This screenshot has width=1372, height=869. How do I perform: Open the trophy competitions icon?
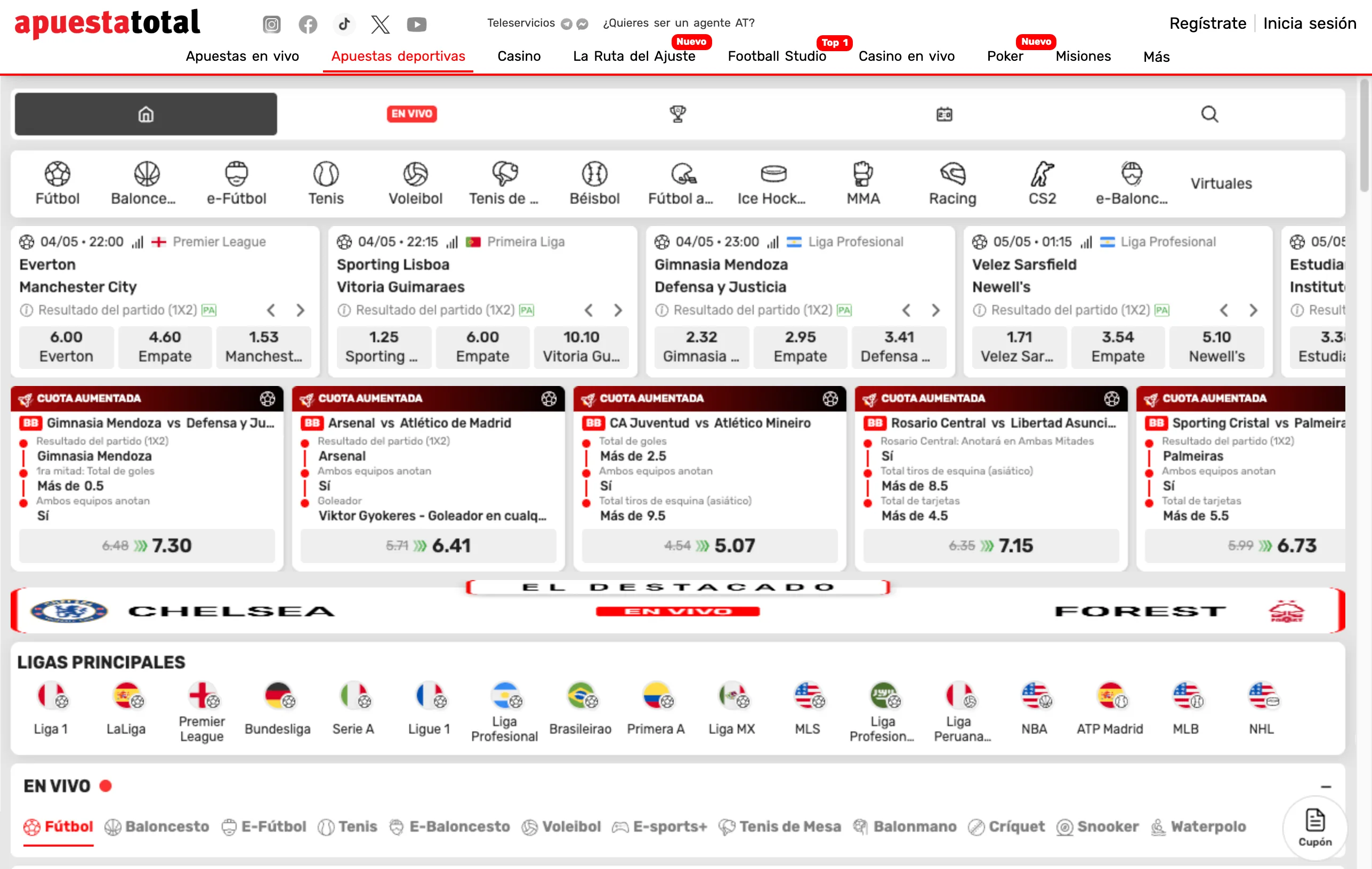point(677,114)
